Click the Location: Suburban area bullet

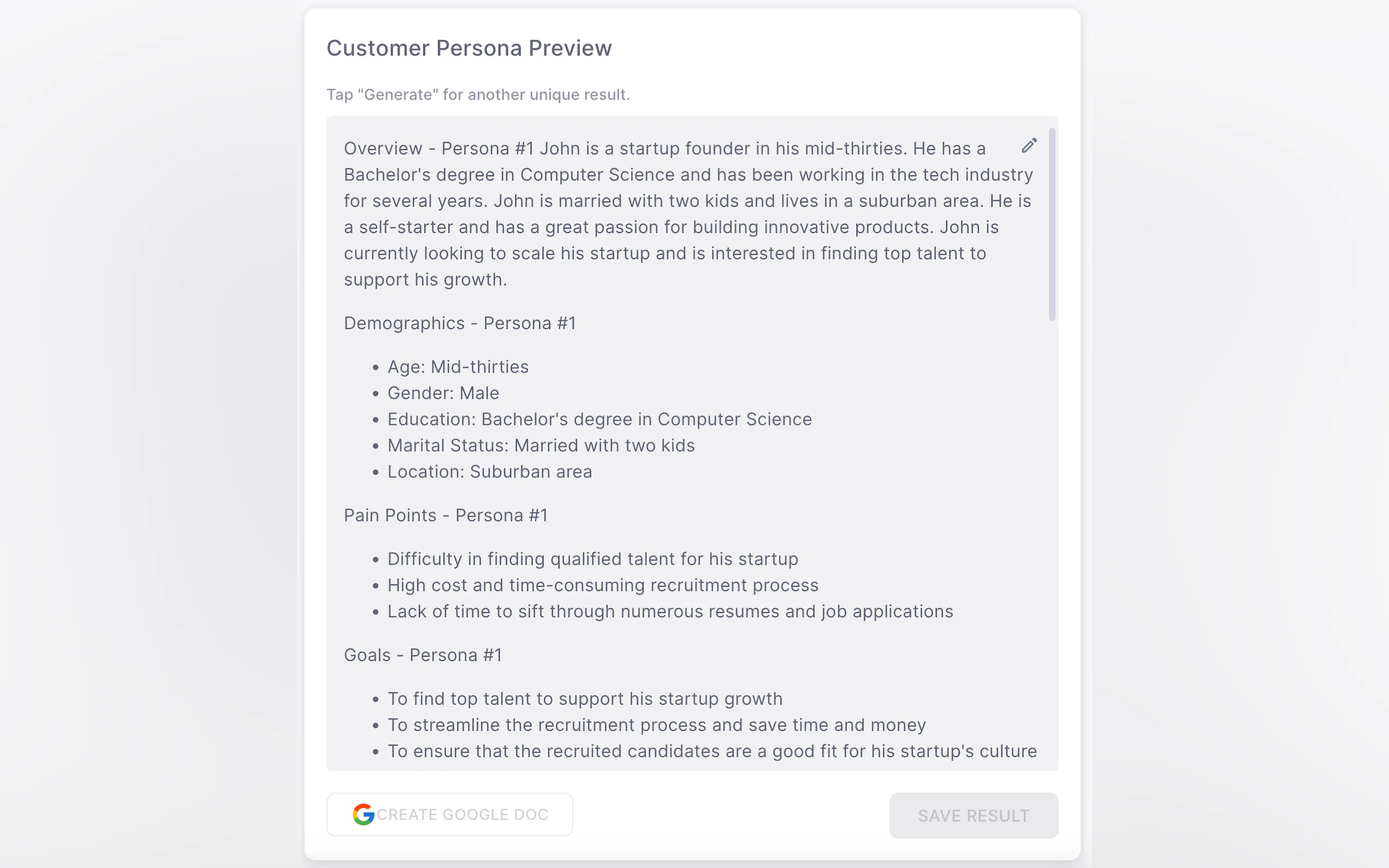[x=489, y=472]
